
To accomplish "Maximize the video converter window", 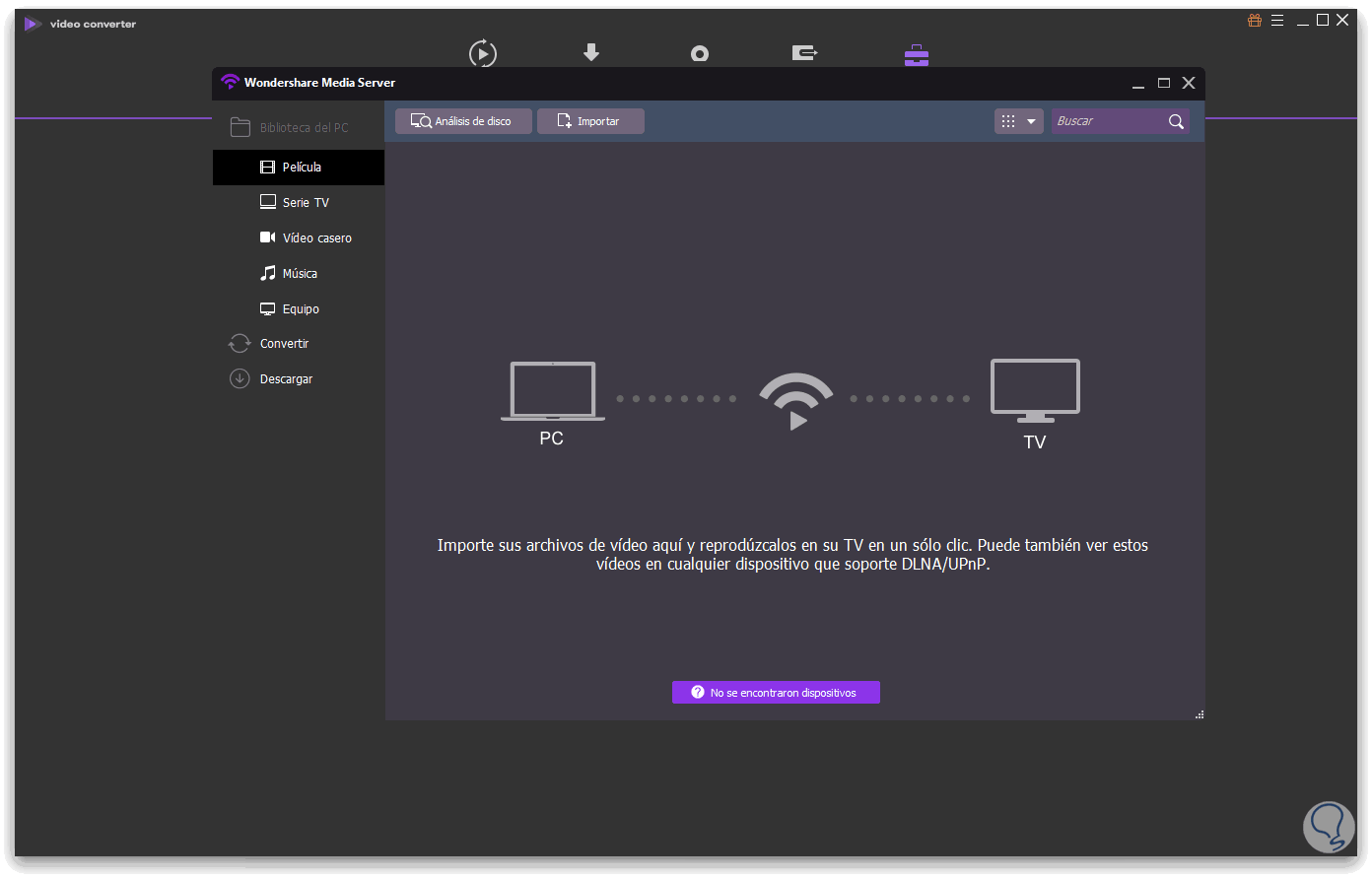I will pyautogui.click(x=1323, y=20).
